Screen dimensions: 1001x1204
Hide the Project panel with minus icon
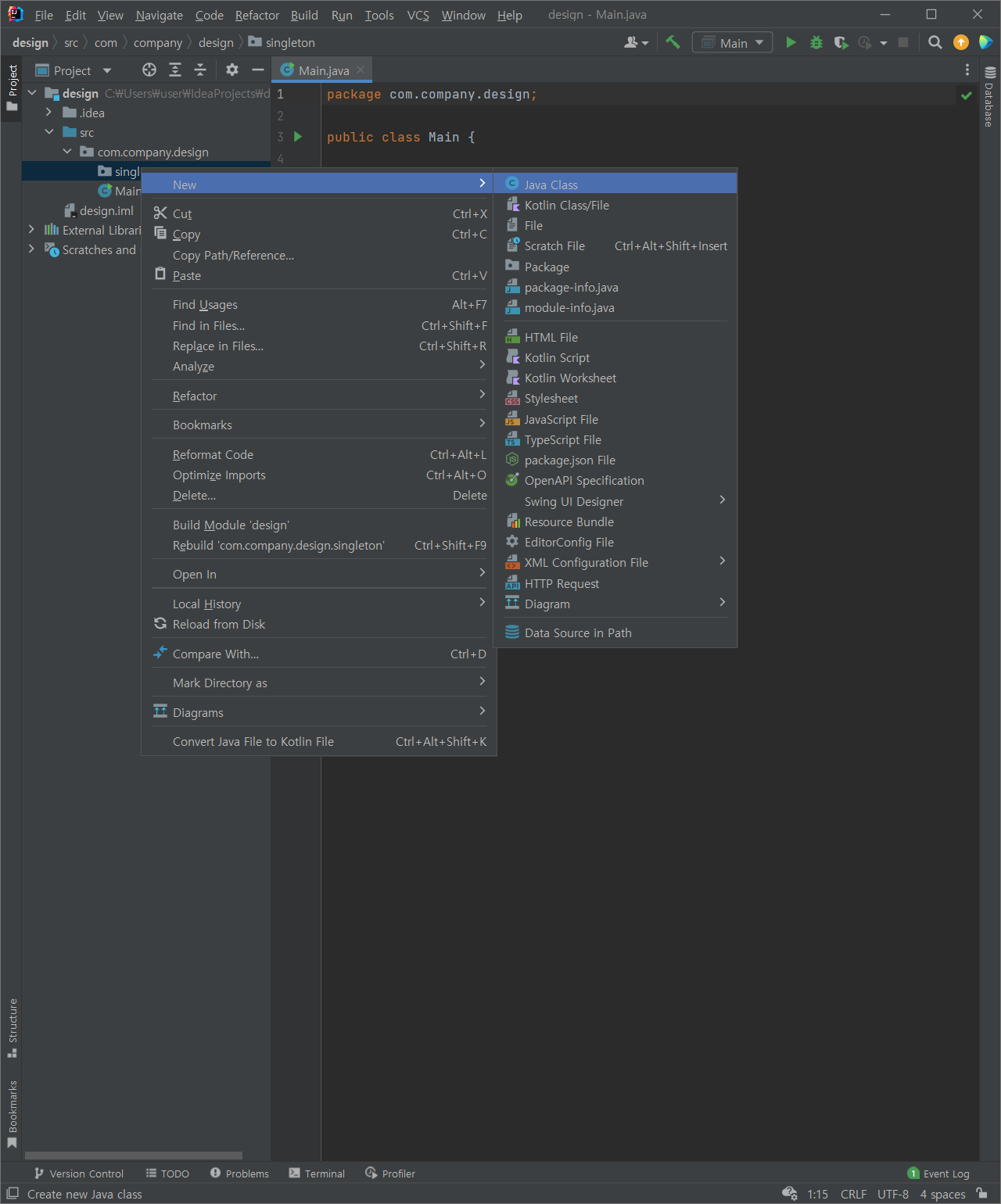click(x=257, y=70)
